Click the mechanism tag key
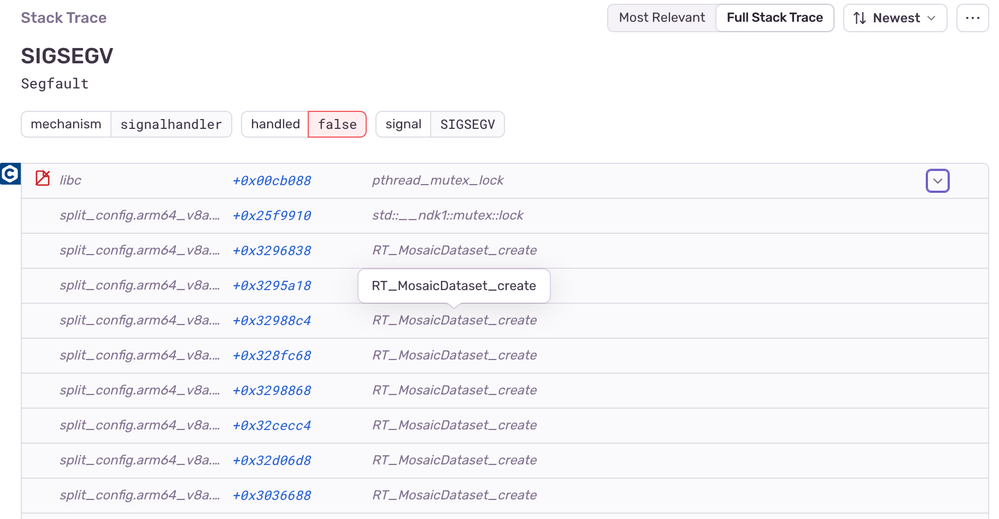 tap(66, 124)
